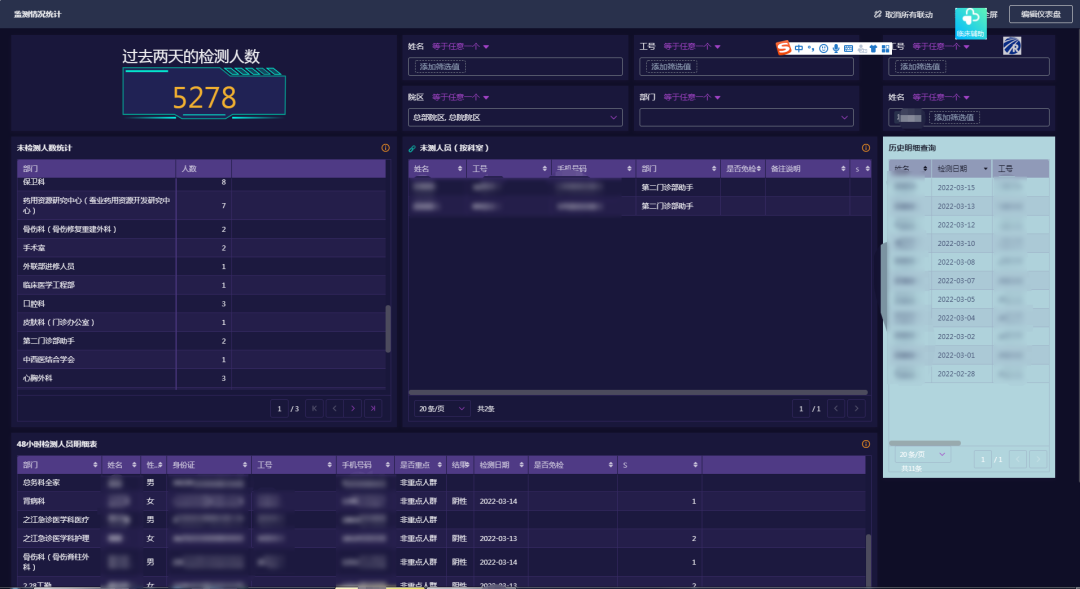
Task: Open Sogou emoji smiley panel
Action: tap(823, 48)
